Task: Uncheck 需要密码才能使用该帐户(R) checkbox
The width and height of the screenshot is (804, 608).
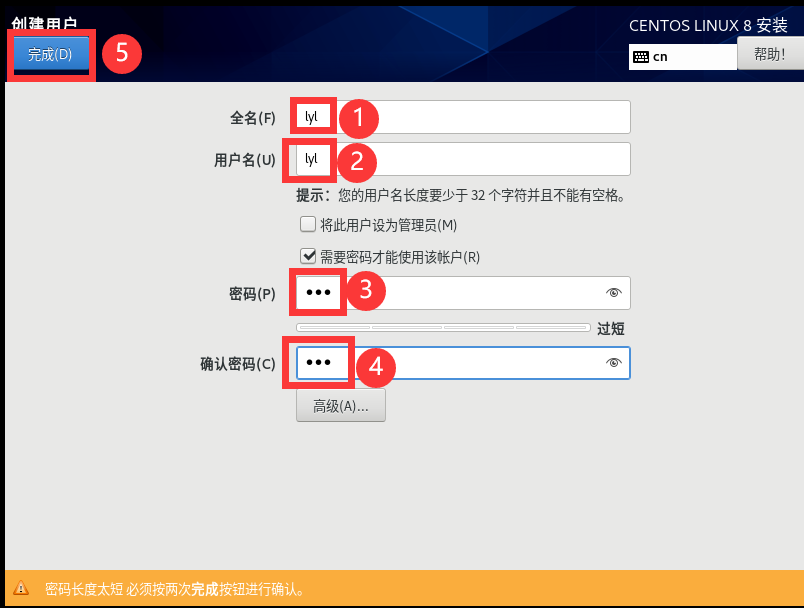Action: (x=308, y=256)
